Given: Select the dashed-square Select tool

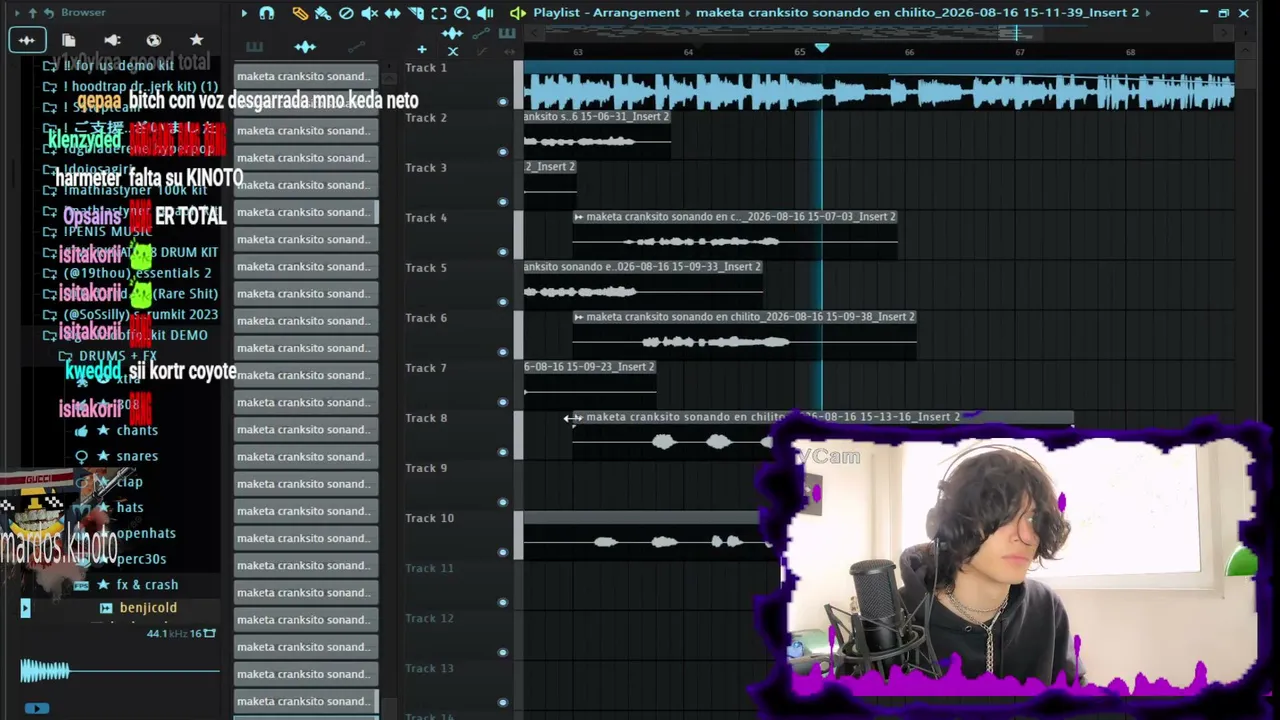Looking at the screenshot, I should [439, 13].
